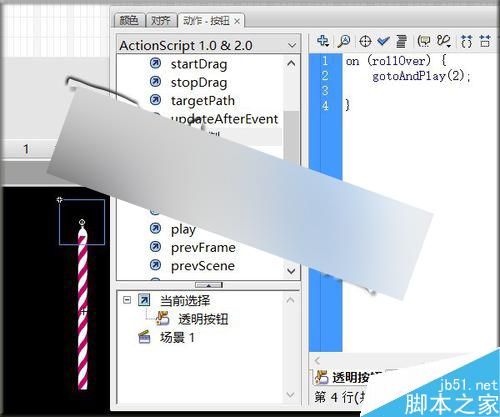Select the play action

tap(183, 229)
